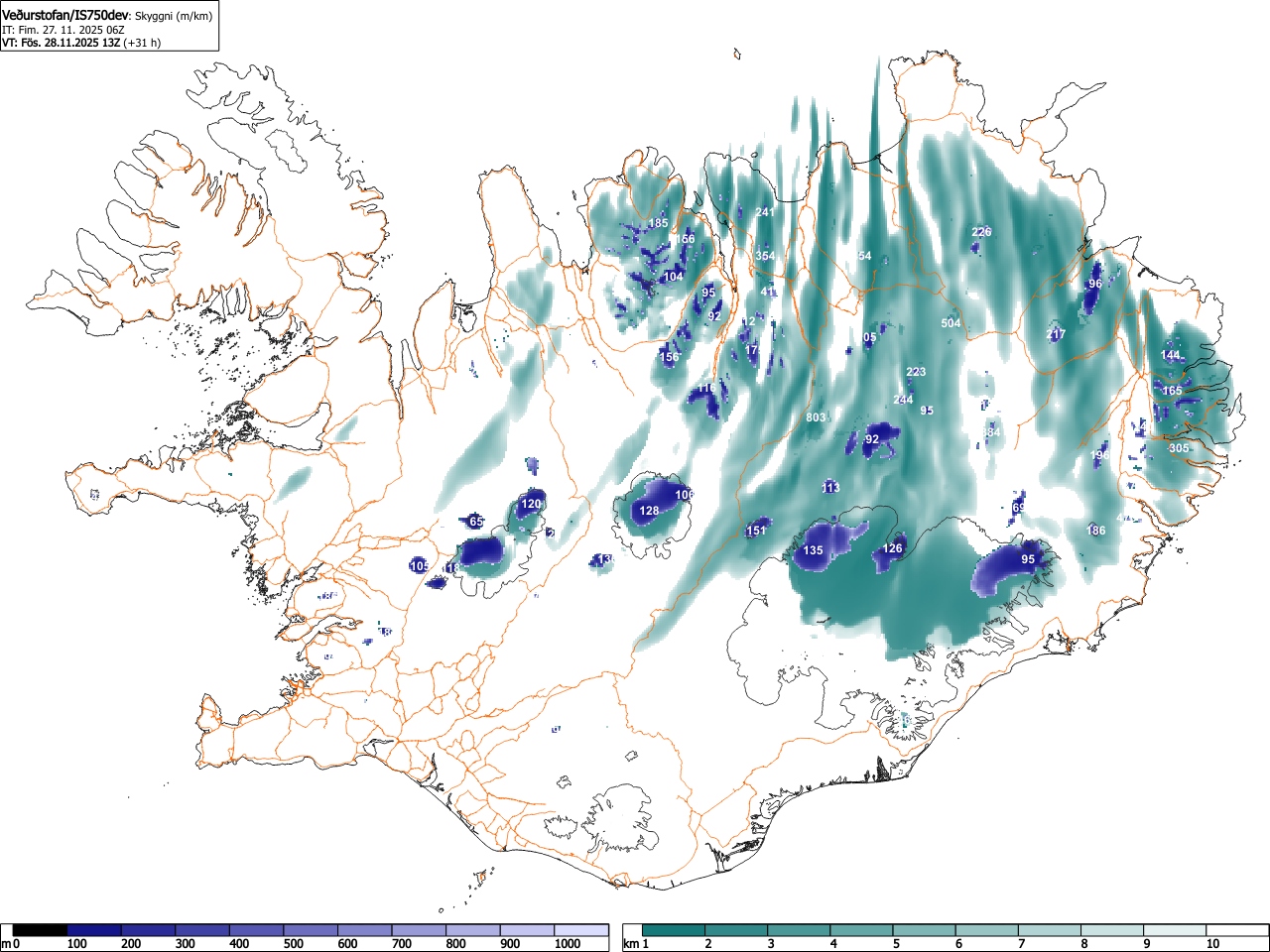This screenshot has height=952, width=1270.
Task: Click the '305' visibility value in the east
Action: [1179, 448]
